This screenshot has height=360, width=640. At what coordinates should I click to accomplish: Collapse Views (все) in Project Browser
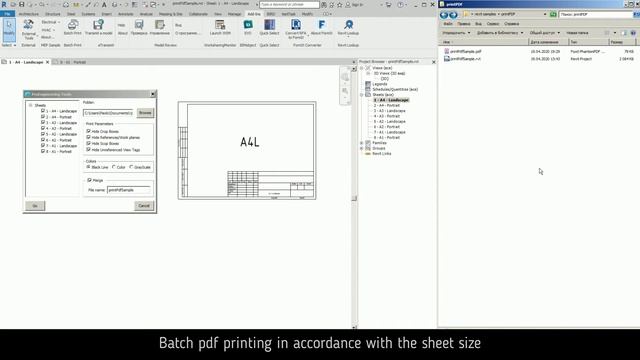(362, 68)
